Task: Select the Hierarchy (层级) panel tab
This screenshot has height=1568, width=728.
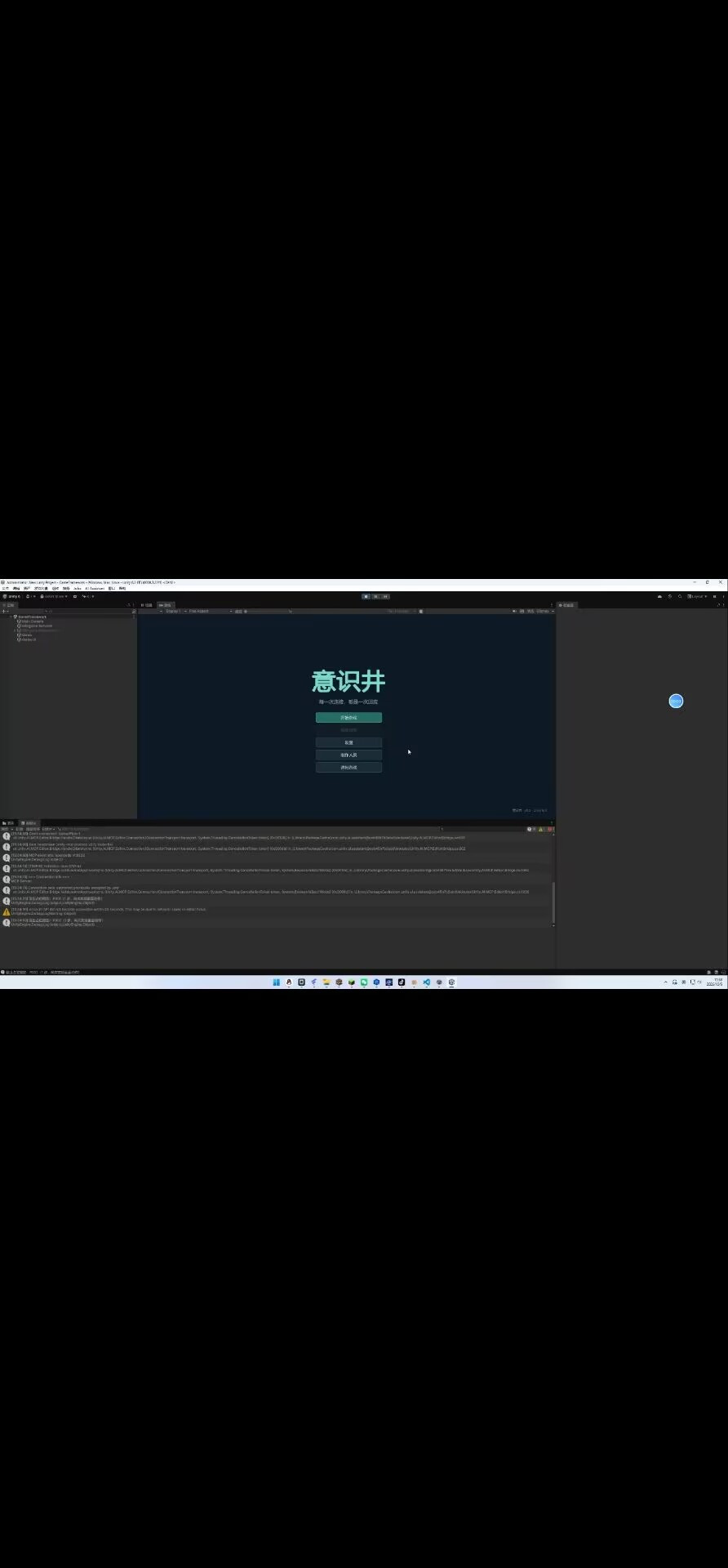Action: click(x=9, y=605)
